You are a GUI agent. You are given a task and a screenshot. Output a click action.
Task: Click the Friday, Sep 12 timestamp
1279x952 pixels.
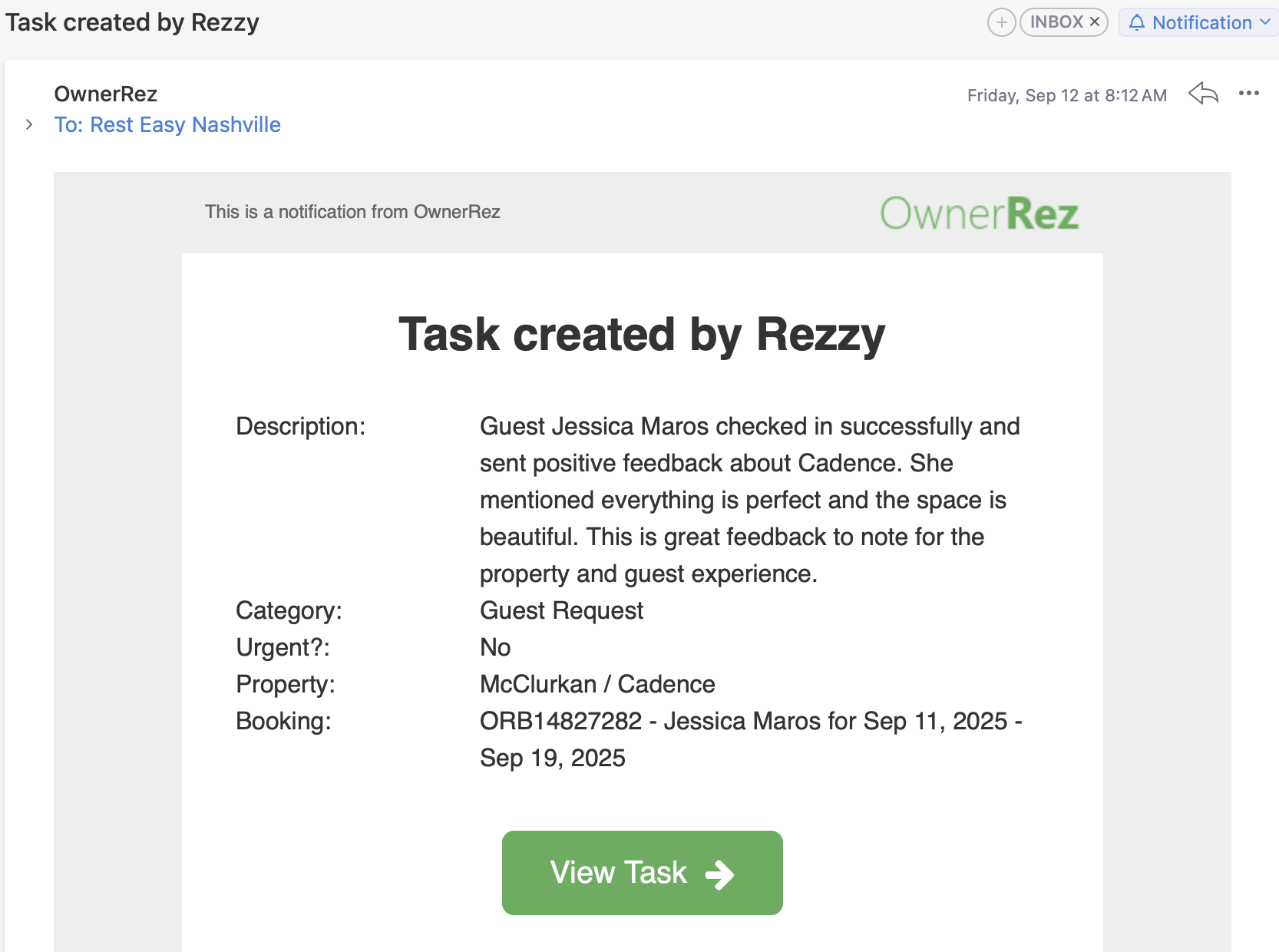1067,95
